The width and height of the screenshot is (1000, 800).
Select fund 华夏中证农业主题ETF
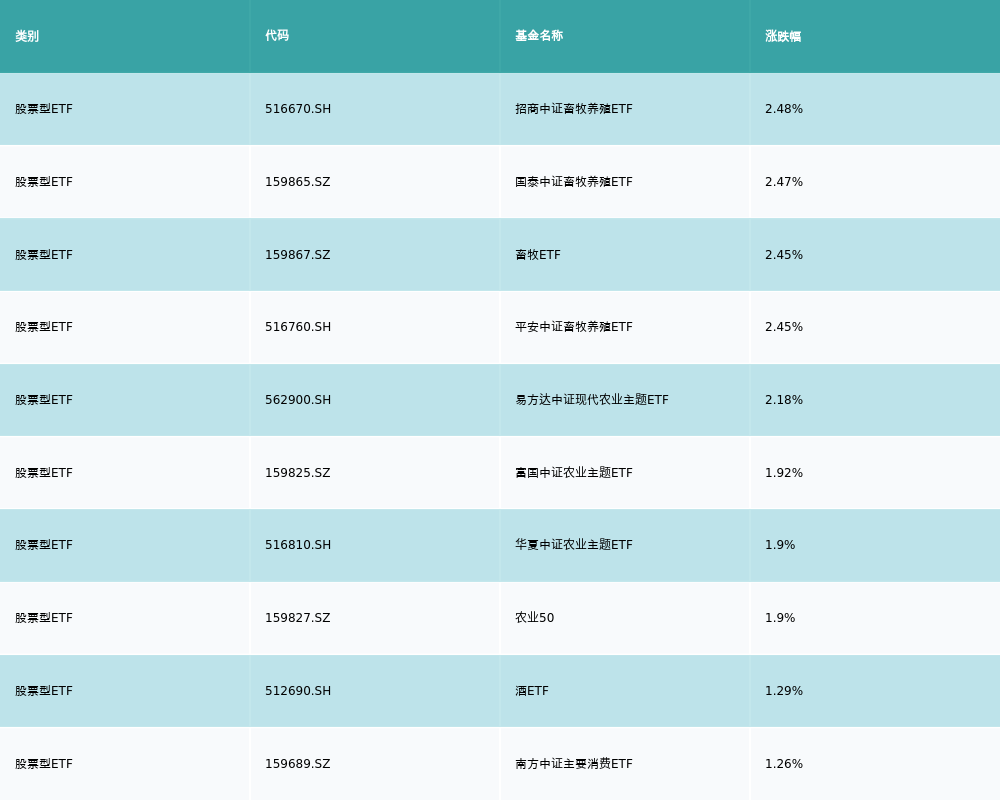click(574, 545)
